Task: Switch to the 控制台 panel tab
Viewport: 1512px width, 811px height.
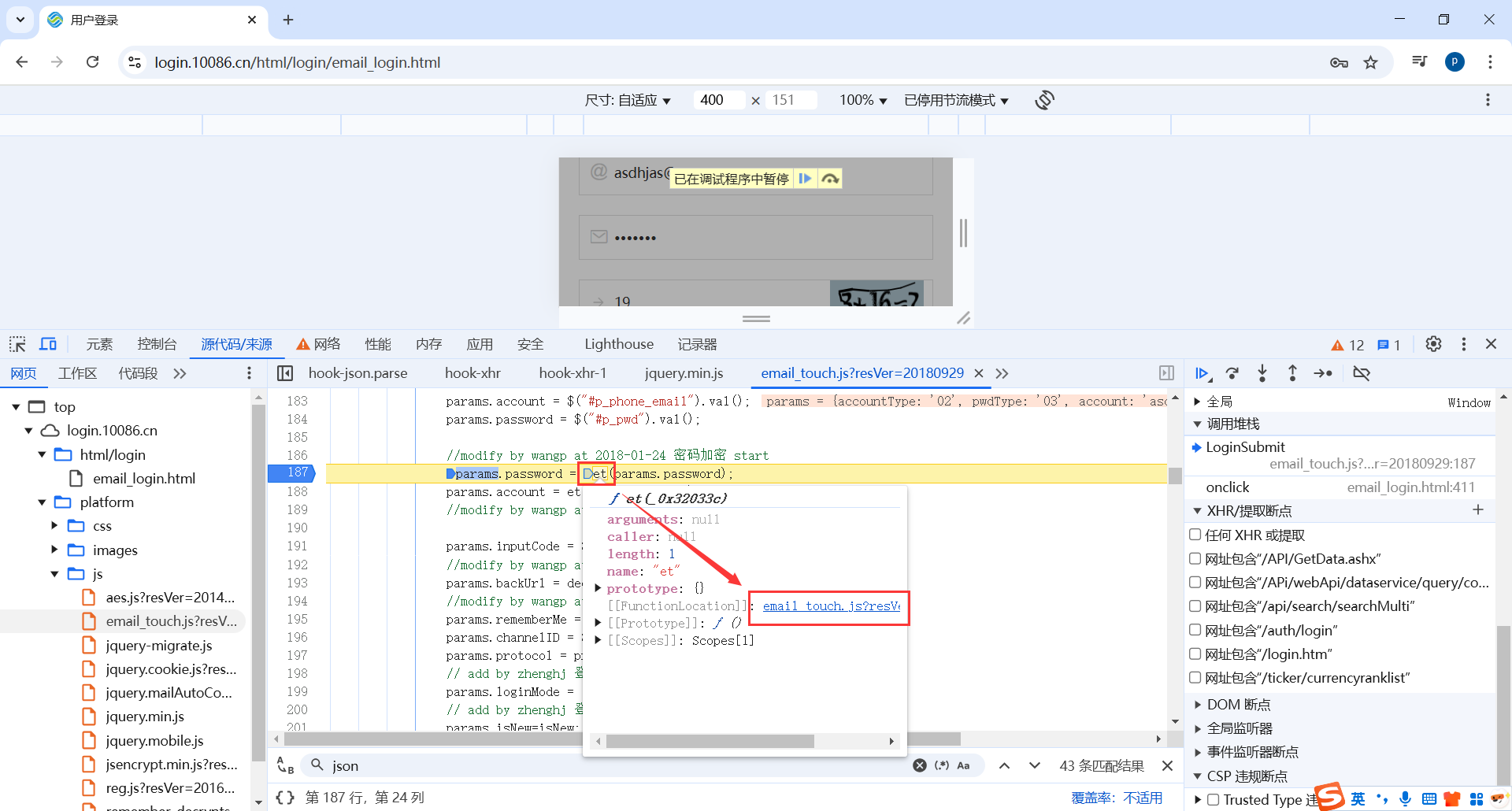Action: [x=157, y=344]
